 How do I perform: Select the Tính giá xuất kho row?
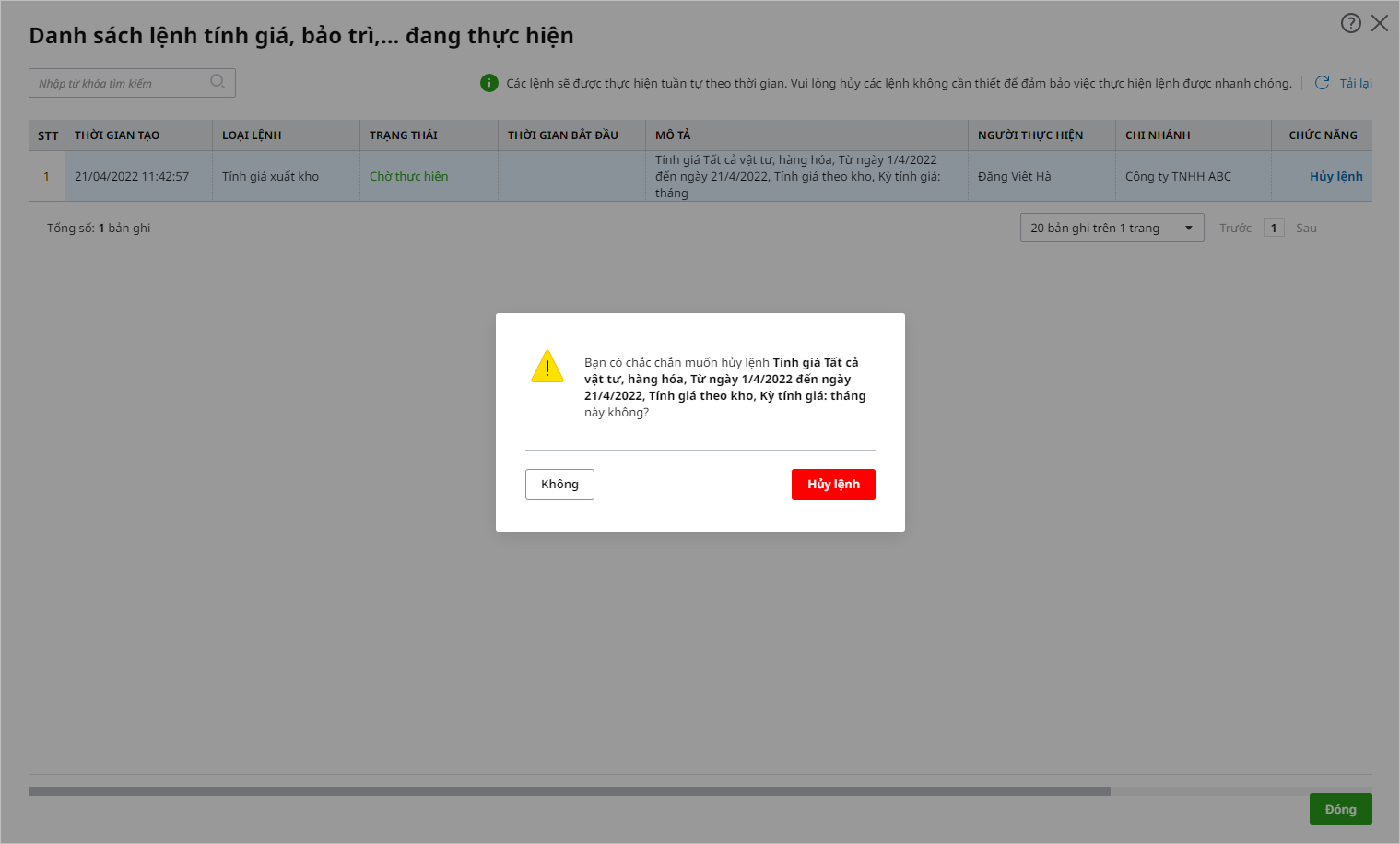[x=270, y=176]
